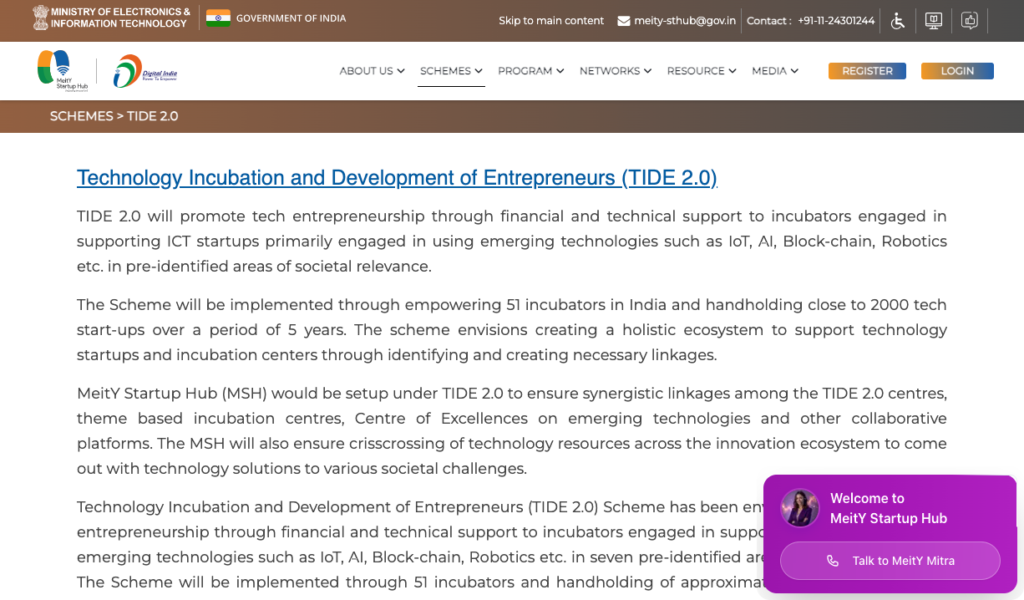Viewport: 1024px width, 600px height.
Task: Expand the Program dropdown menu
Action: click(x=530, y=71)
